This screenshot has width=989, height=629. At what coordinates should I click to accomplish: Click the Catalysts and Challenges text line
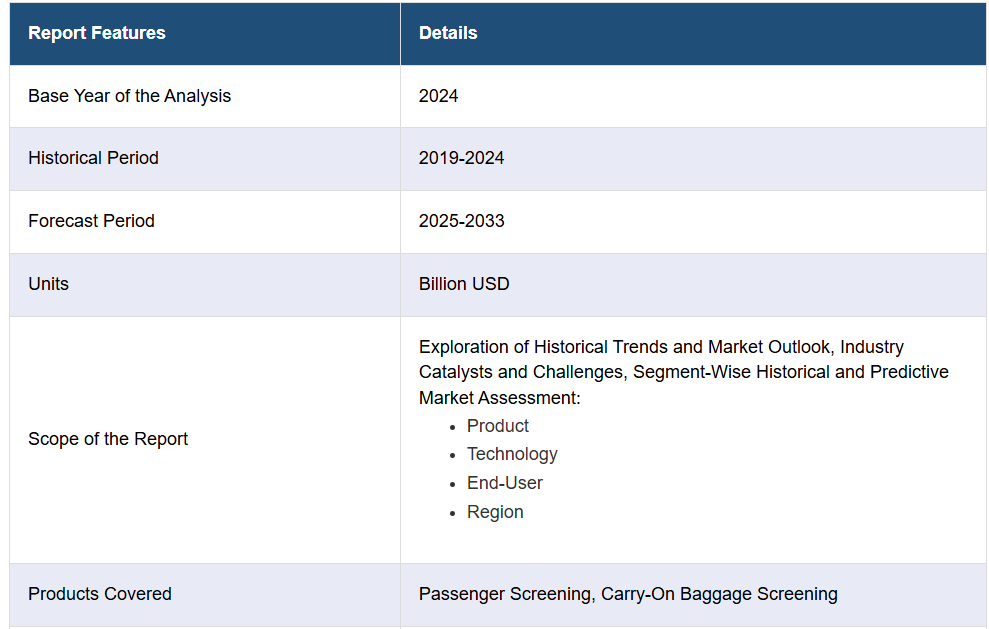pyautogui.click(x=684, y=372)
